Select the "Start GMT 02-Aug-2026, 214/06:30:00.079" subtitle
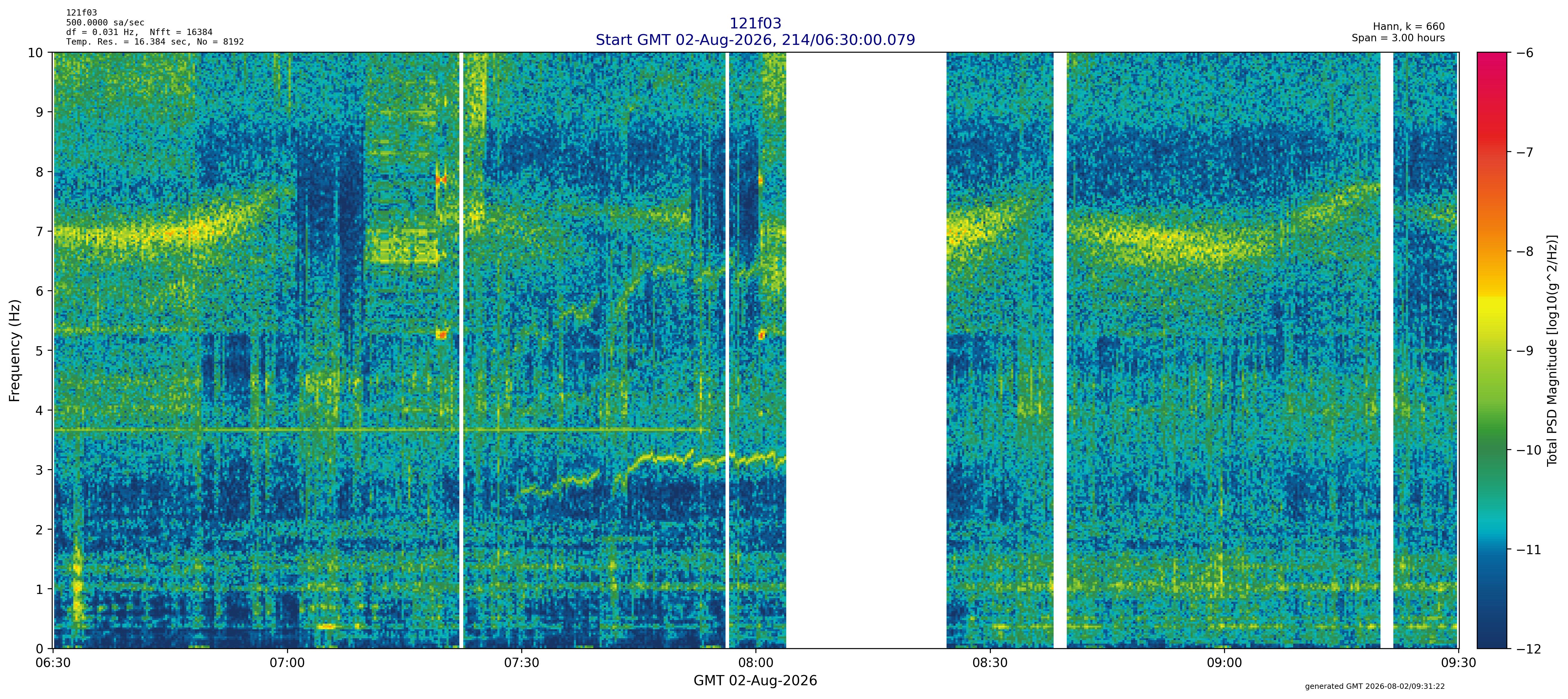The height and width of the screenshot is (699, 1568). tap(755, 39)
